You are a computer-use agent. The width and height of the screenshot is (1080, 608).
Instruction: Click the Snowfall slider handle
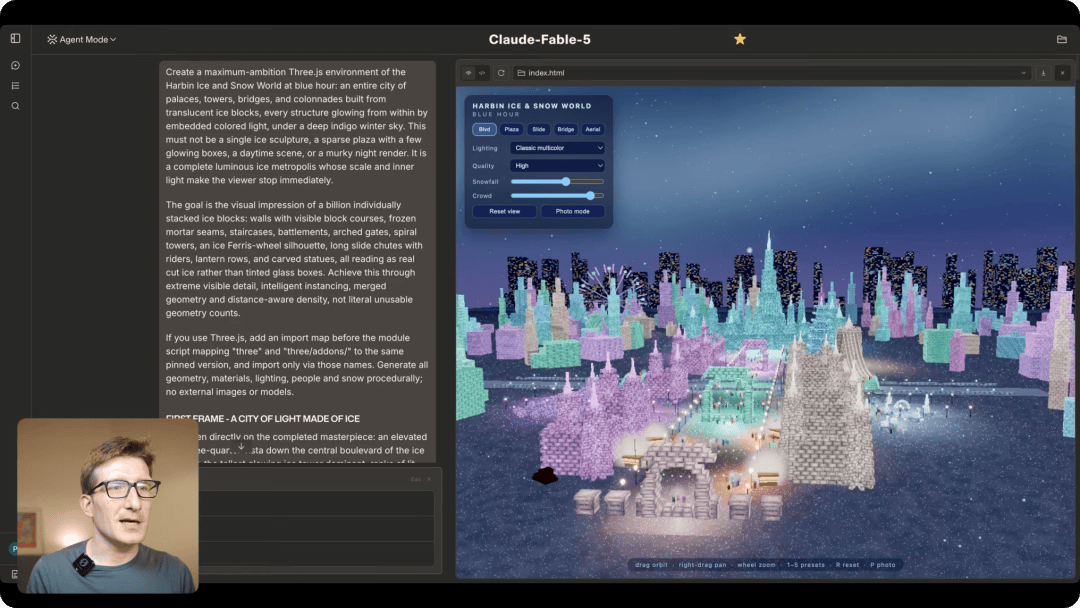pos(565,182)
